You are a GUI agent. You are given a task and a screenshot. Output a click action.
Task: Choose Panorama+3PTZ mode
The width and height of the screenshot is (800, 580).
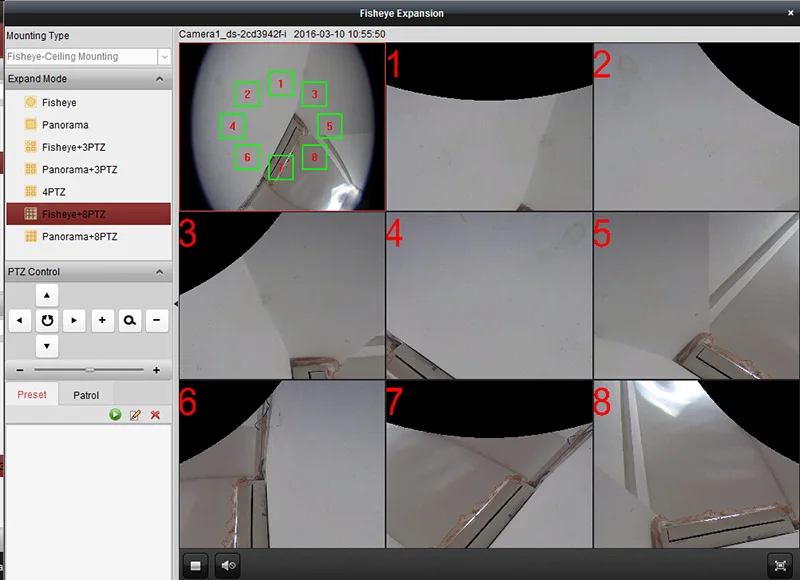pos(88,169)
